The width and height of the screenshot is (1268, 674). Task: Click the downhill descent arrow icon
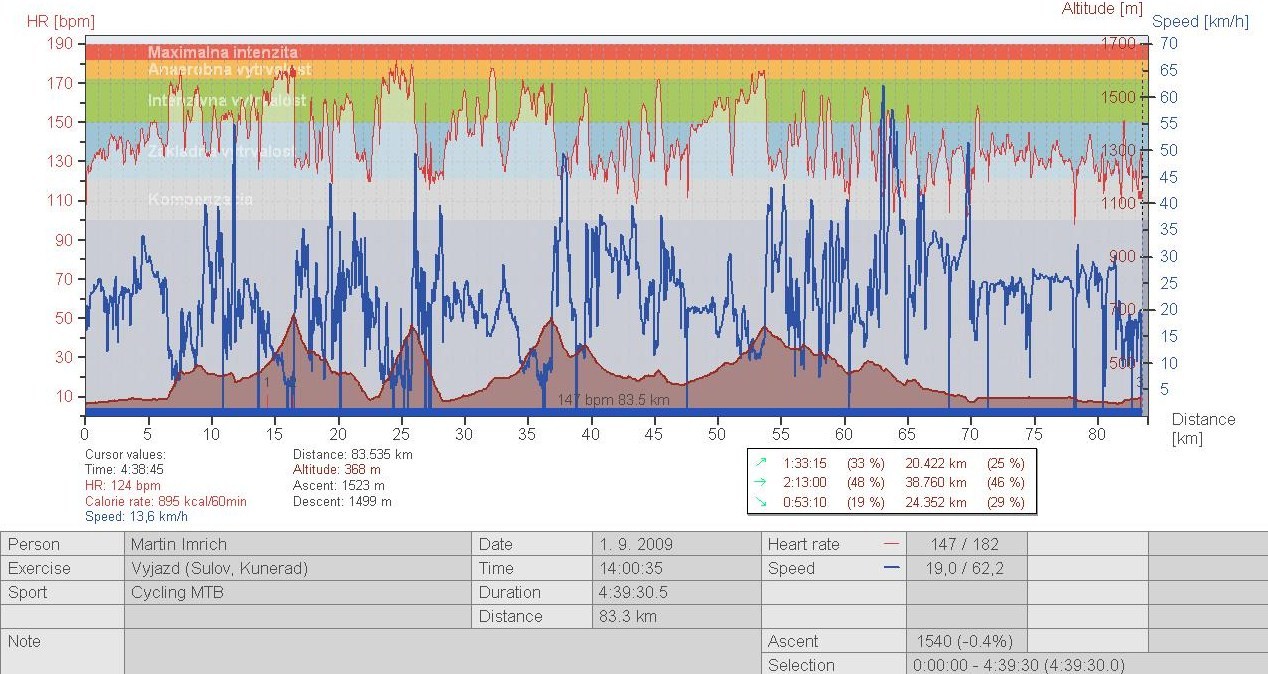(762, 502)
